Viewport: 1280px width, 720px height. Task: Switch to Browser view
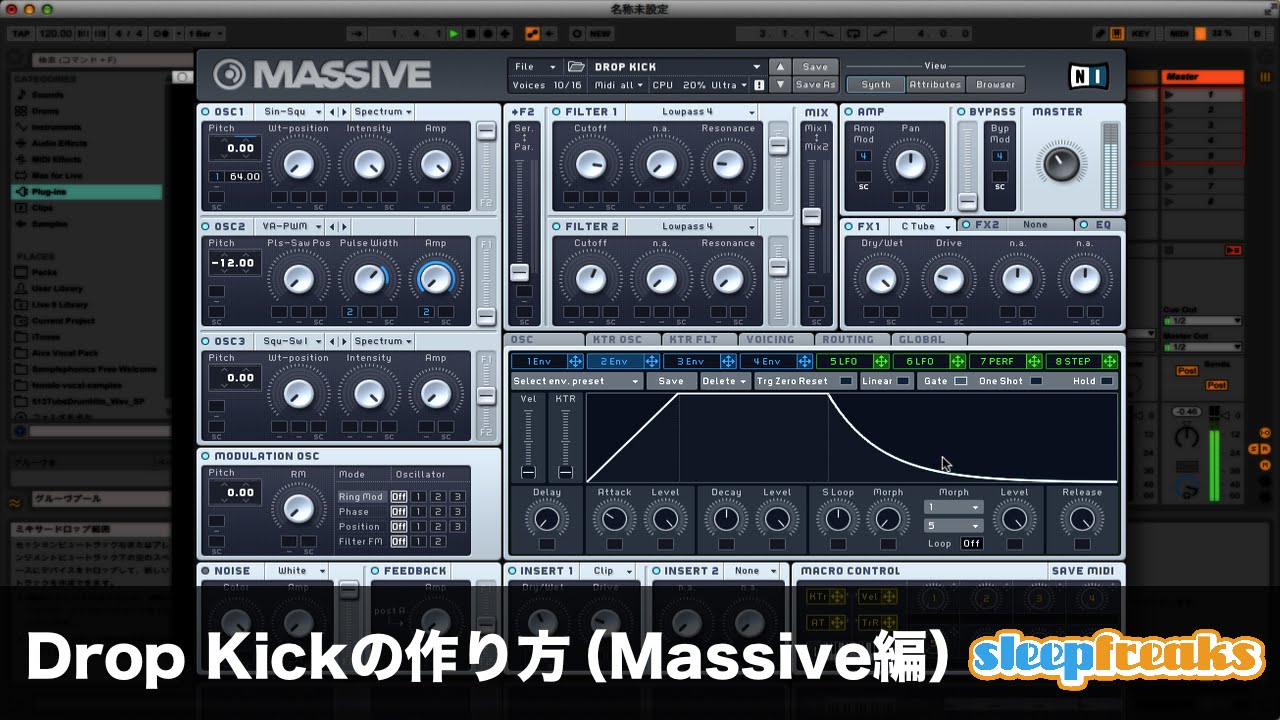[x=996, y=85]
